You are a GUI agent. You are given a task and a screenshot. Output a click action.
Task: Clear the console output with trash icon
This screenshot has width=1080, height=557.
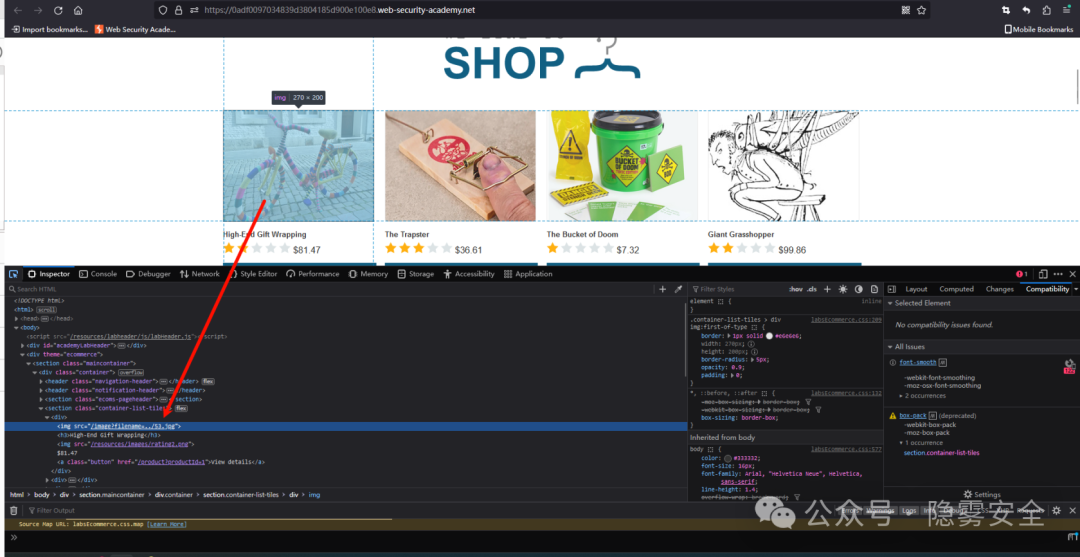tap(13, 510)
